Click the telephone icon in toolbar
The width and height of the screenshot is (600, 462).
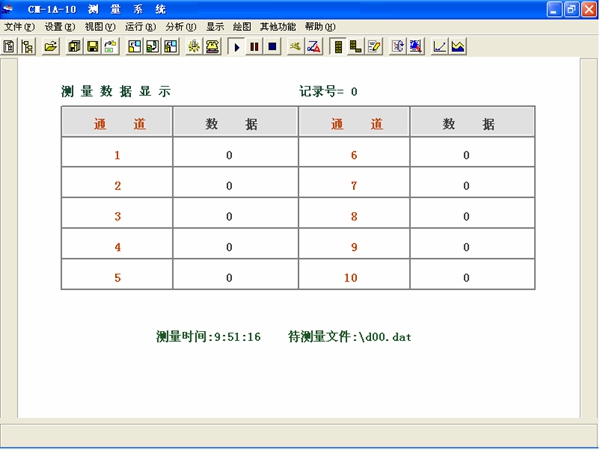[212, 46]
